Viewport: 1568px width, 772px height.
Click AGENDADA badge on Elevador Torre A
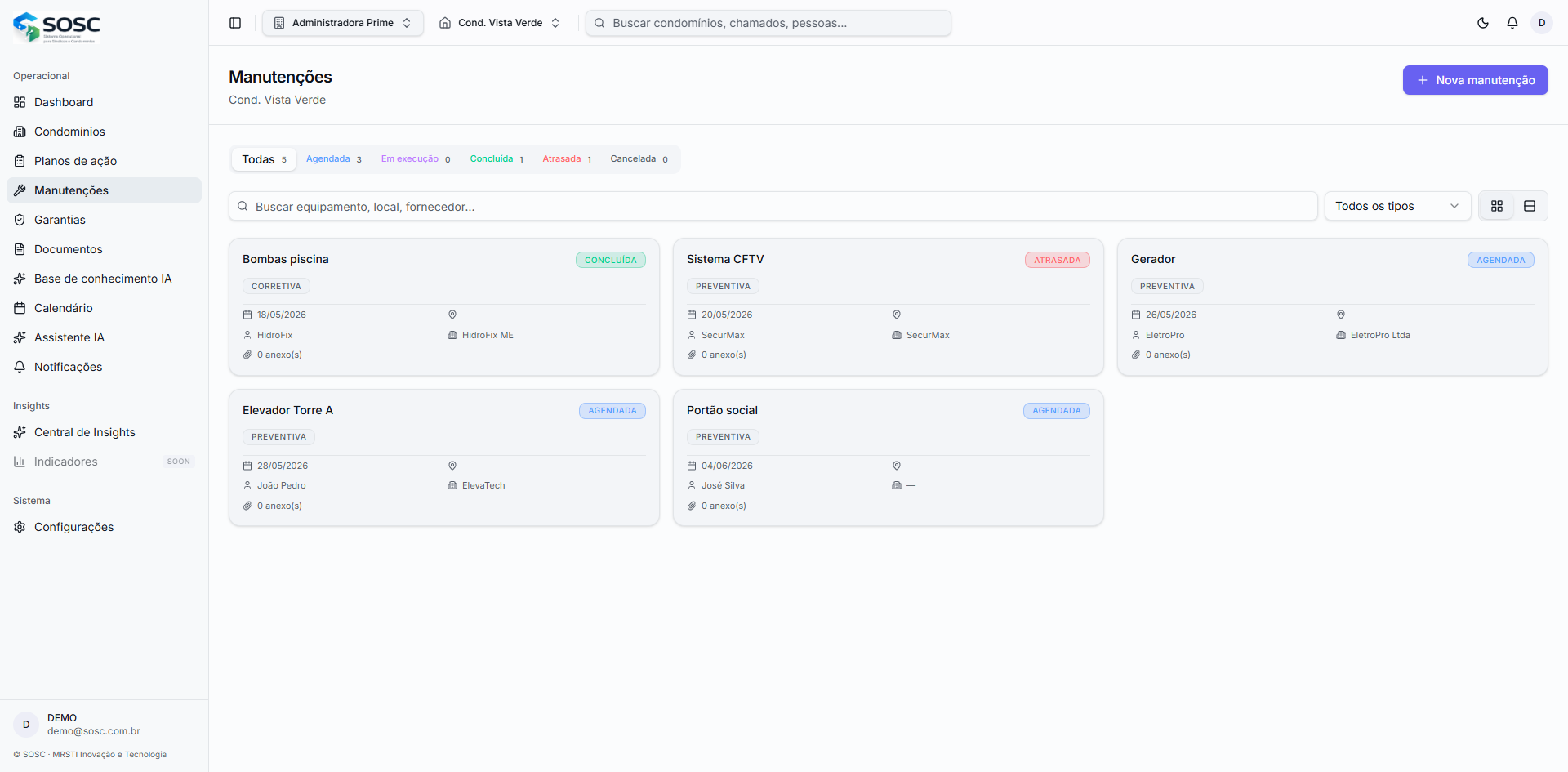point(612,411)
